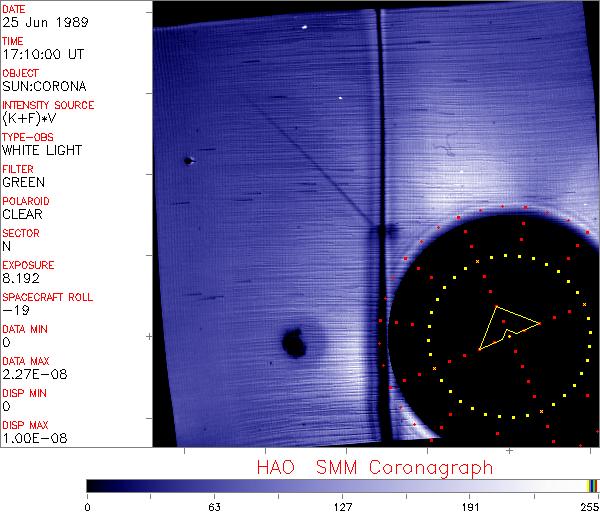Click the large dark circular blemish in the corona
The width and height of the screenshot is (600, 512).
[x=295, y=344]
